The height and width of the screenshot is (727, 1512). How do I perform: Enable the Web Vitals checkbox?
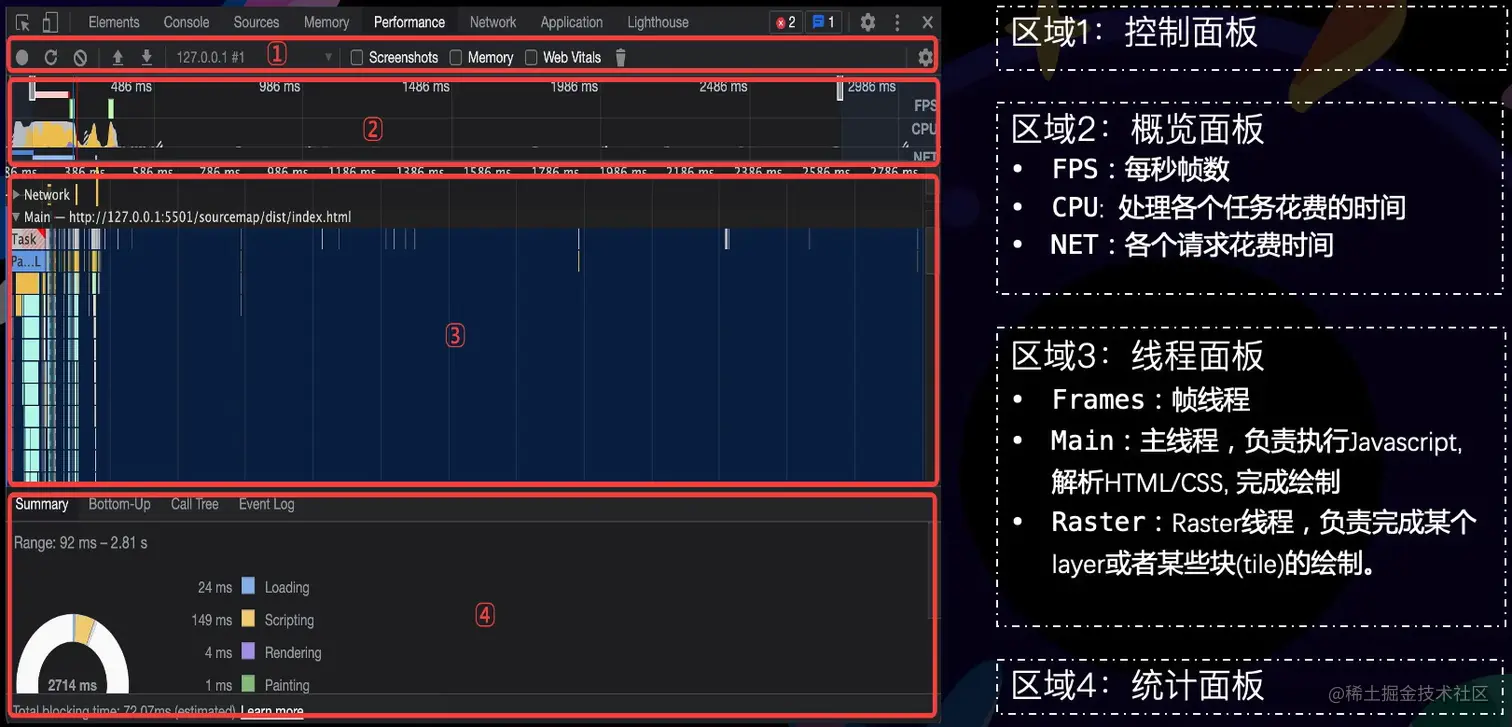pyautogui.click(x=531, y=57)
